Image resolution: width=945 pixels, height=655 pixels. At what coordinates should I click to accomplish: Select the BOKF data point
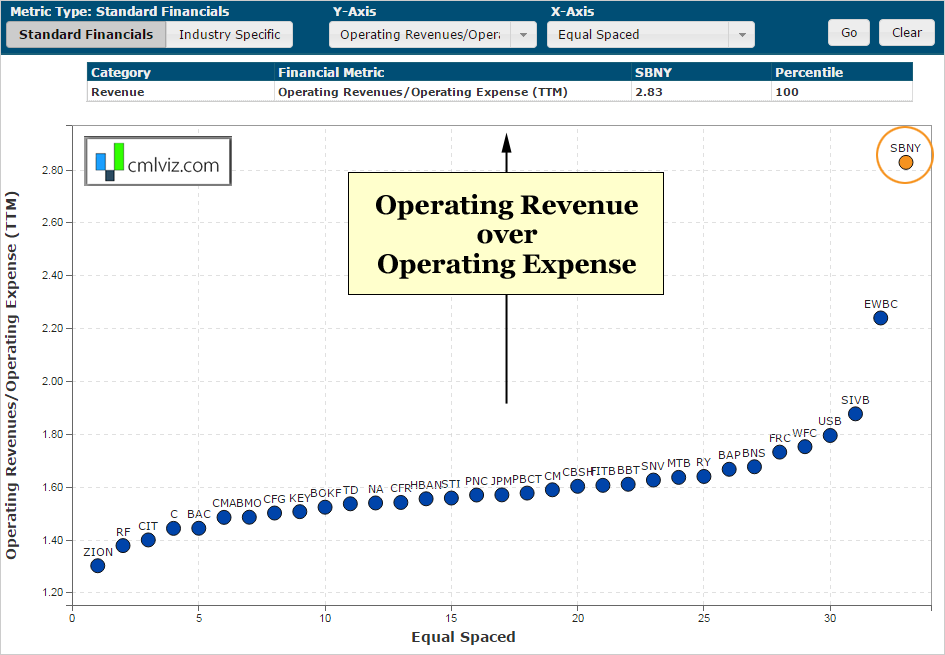[325, 507]
